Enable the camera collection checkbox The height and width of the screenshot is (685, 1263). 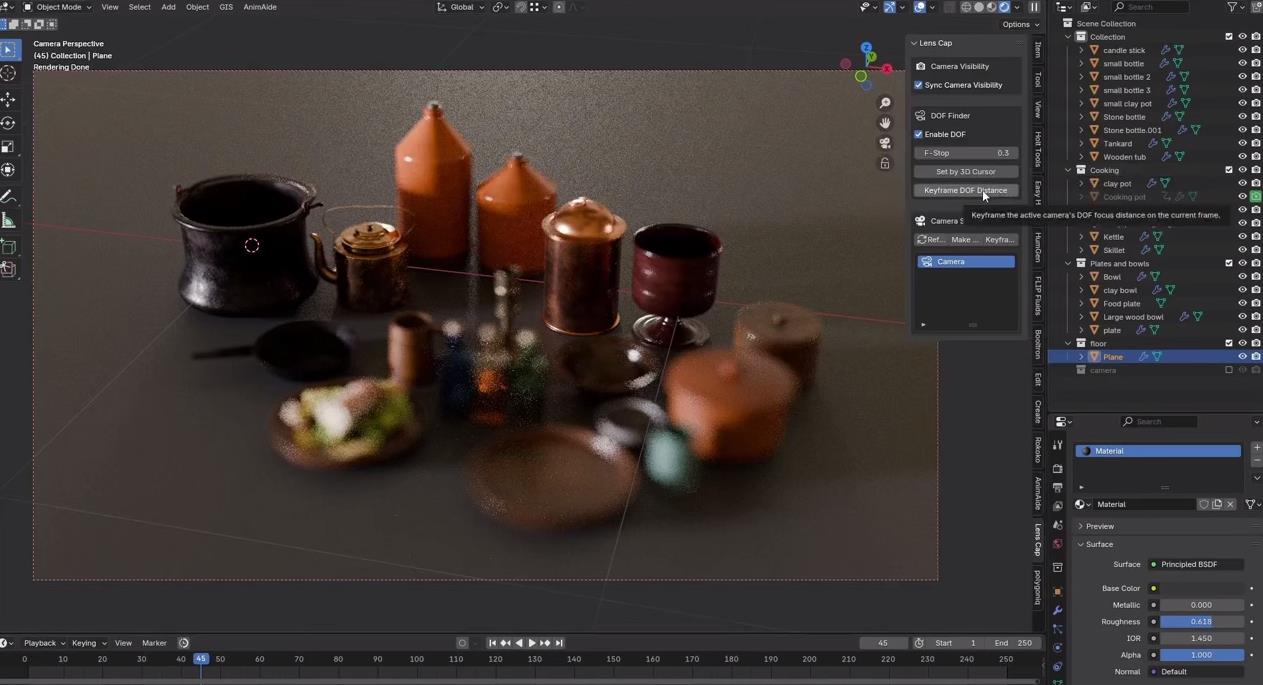pyautogui.click(x=1229, y=370)
